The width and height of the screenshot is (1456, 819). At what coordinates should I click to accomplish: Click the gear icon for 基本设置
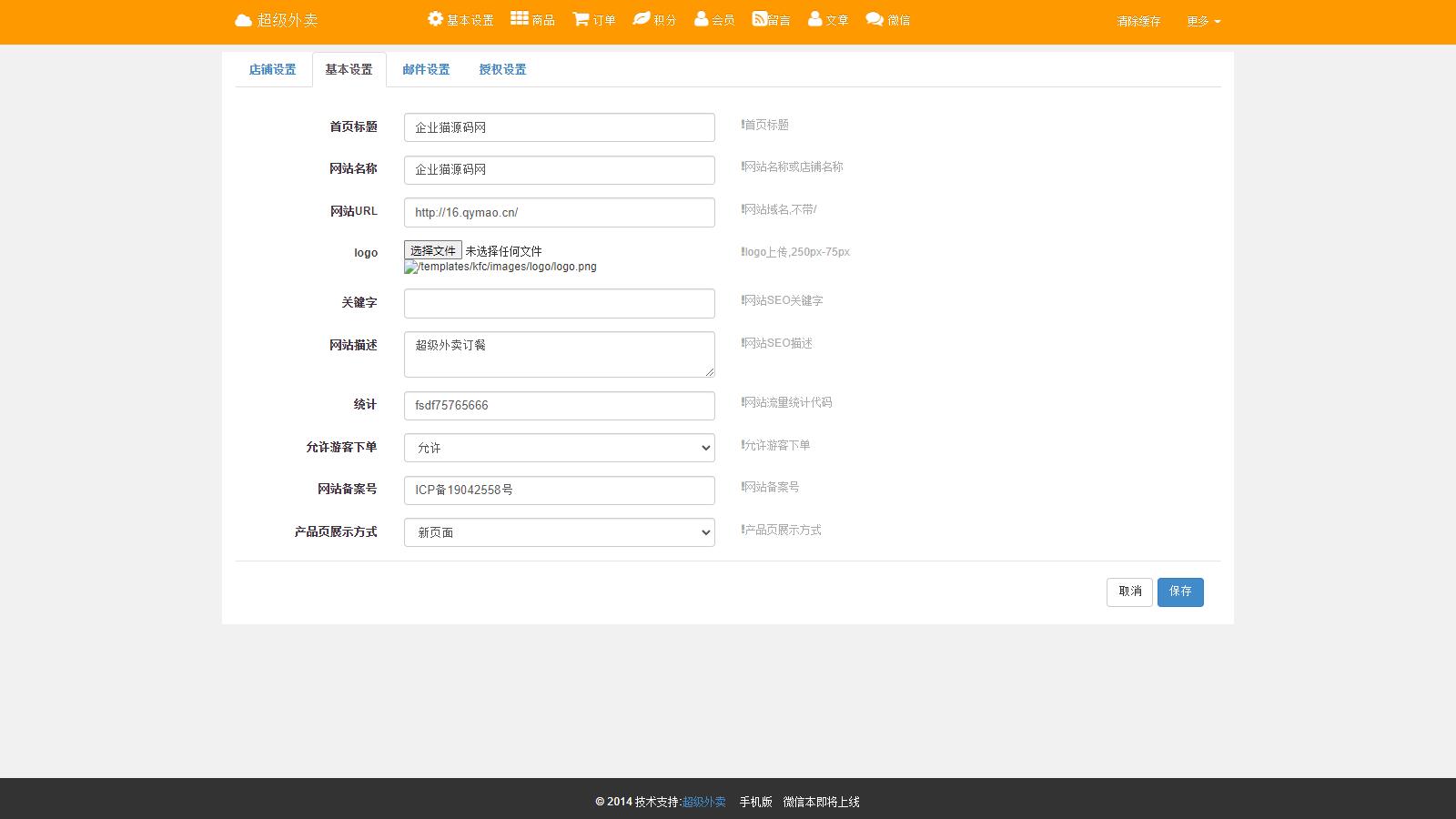coord(436,19)
